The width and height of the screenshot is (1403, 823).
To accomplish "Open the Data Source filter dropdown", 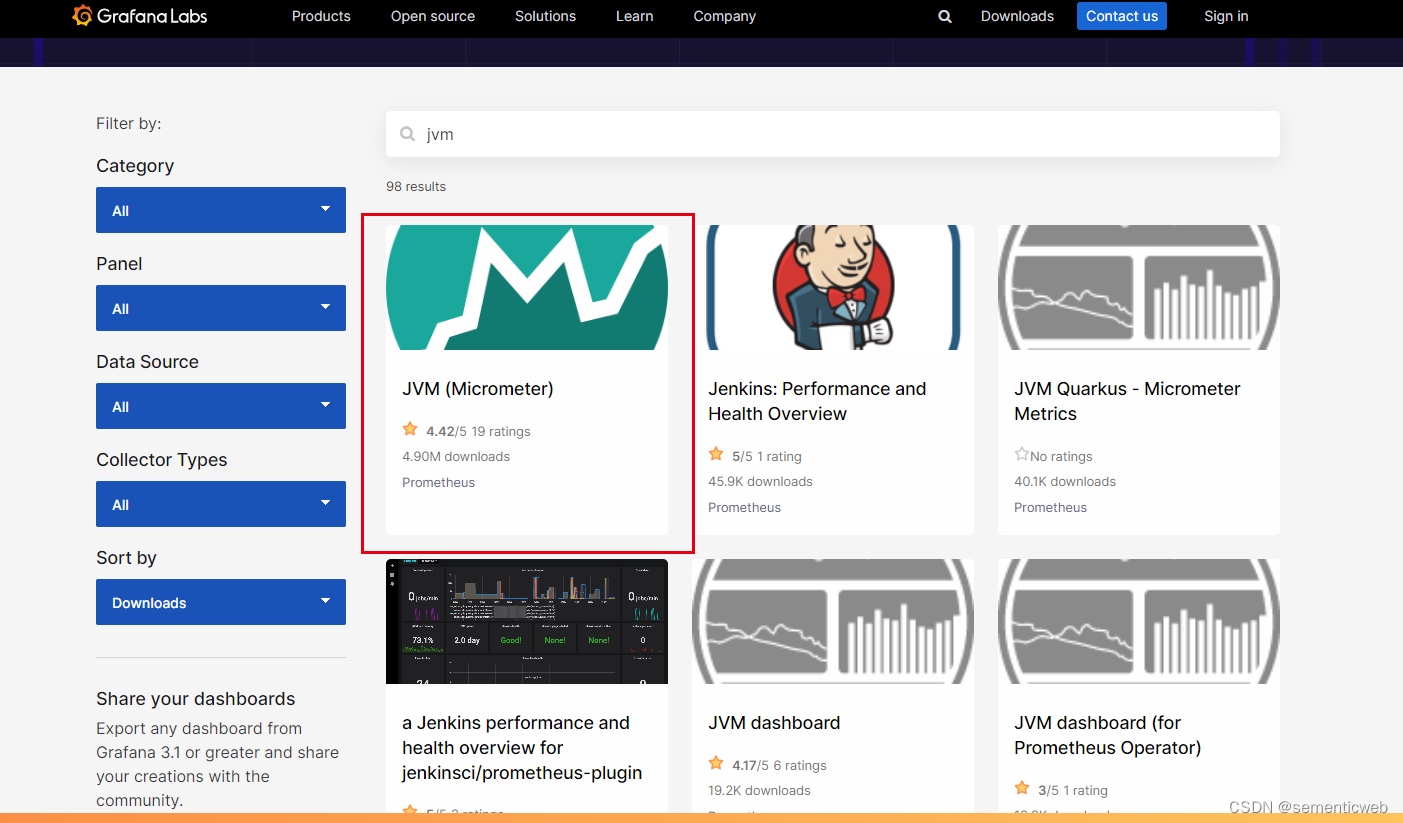I will point(221,406).
